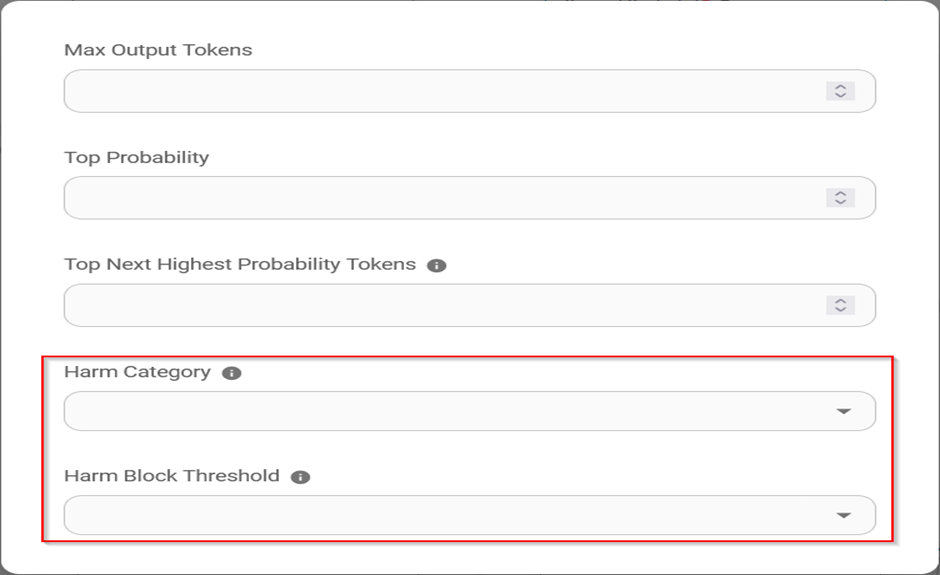Click the Harm Category label text
The image size is (940, 575).
tap(137, 372)
